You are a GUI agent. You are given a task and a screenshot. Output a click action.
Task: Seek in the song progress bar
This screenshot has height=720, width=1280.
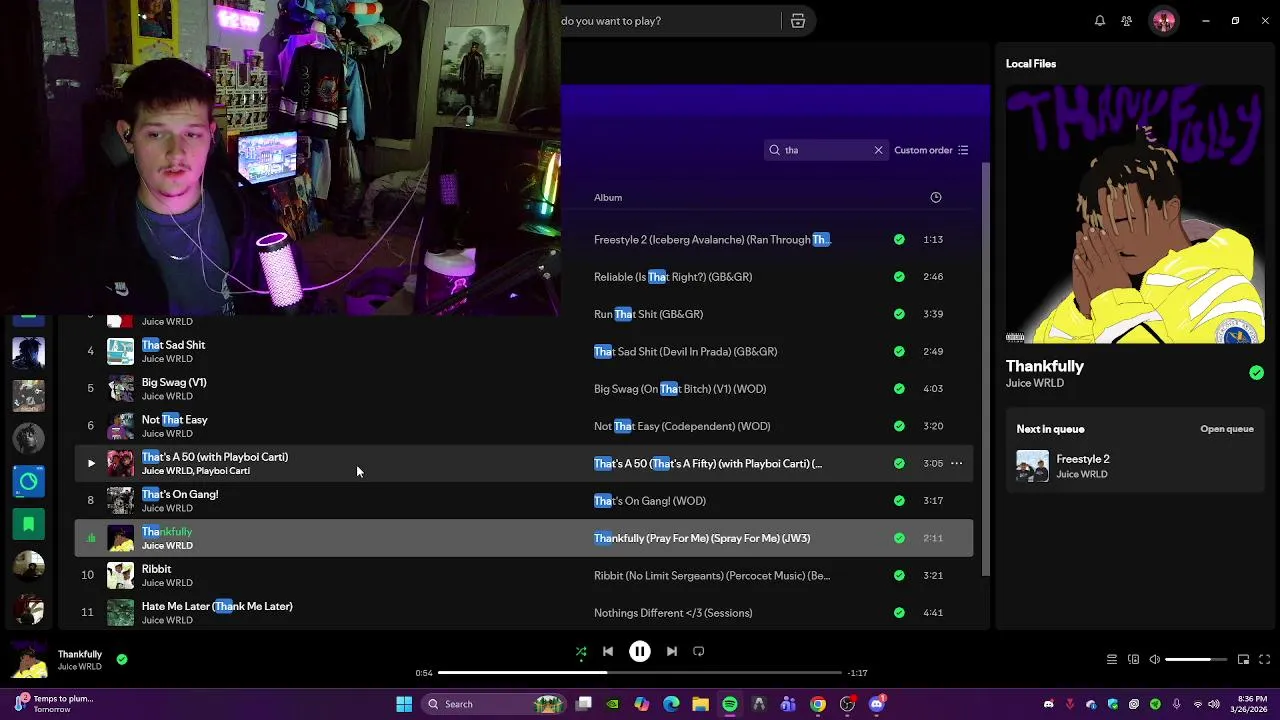click(x=640, y=673)
